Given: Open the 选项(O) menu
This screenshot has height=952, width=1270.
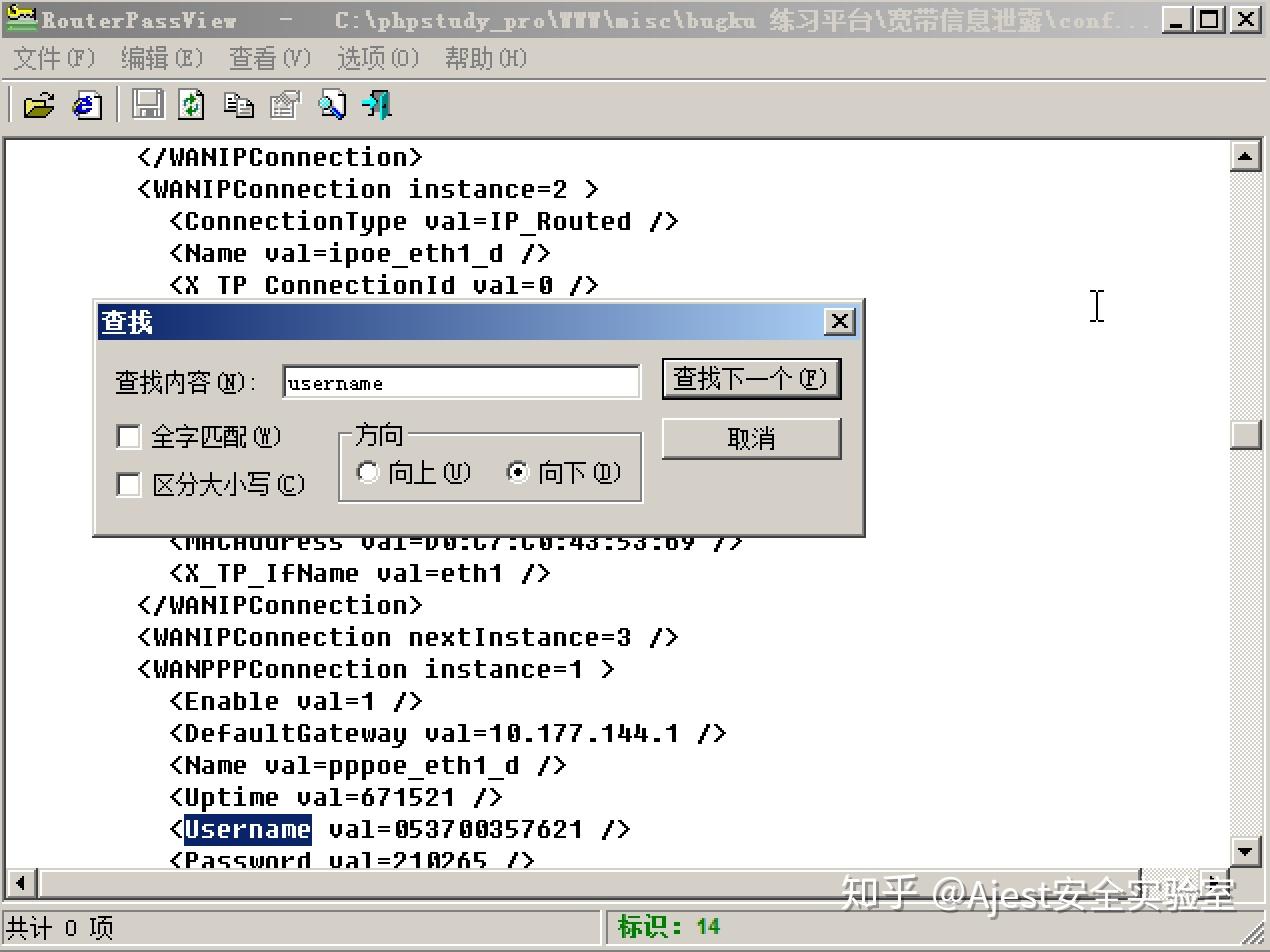Looking at the screenshot, I should coord(377,58).
